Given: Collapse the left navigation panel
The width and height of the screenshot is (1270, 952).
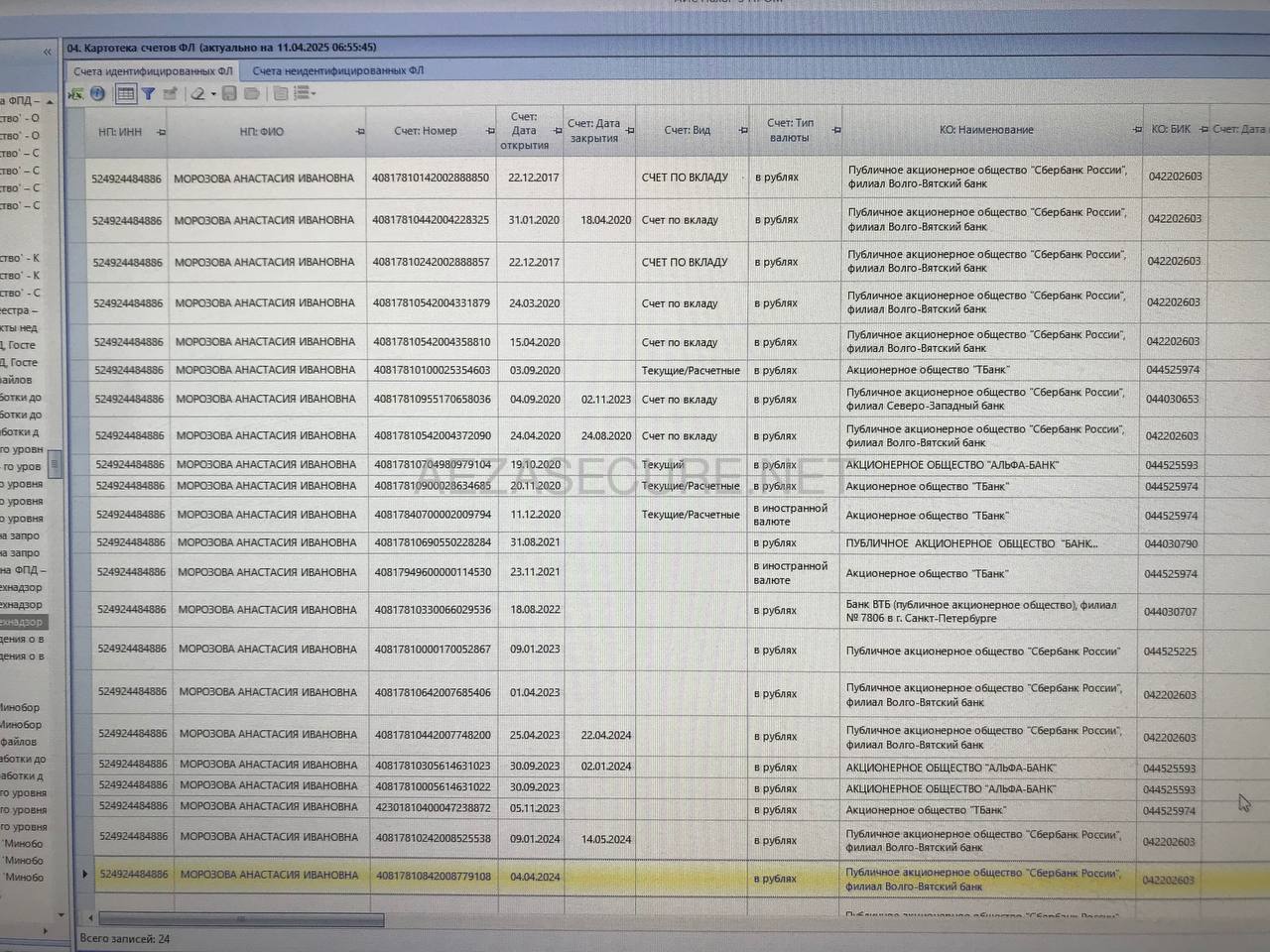Looking at the screenshot, I should [47, 52].
